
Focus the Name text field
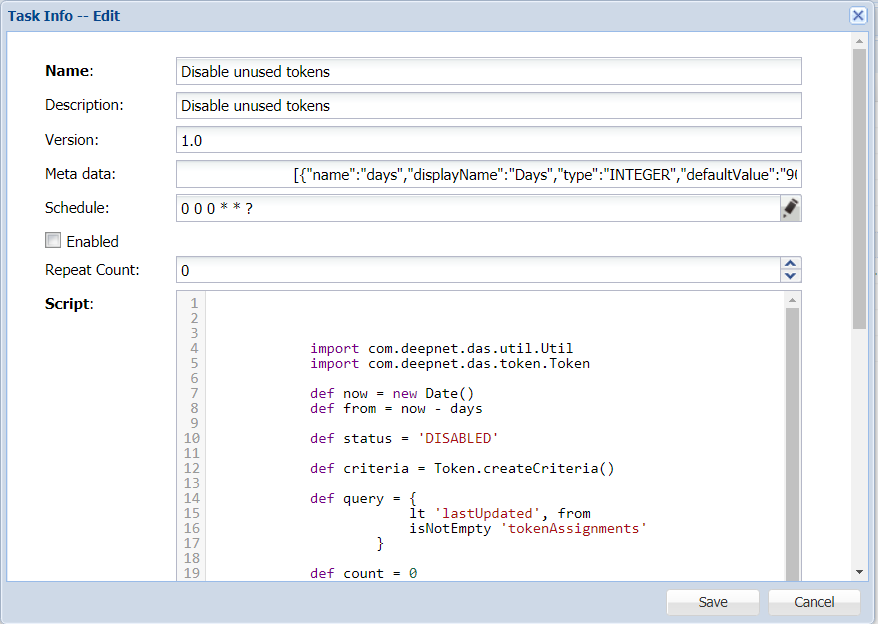pyautogui.click(x=488, y=71)
